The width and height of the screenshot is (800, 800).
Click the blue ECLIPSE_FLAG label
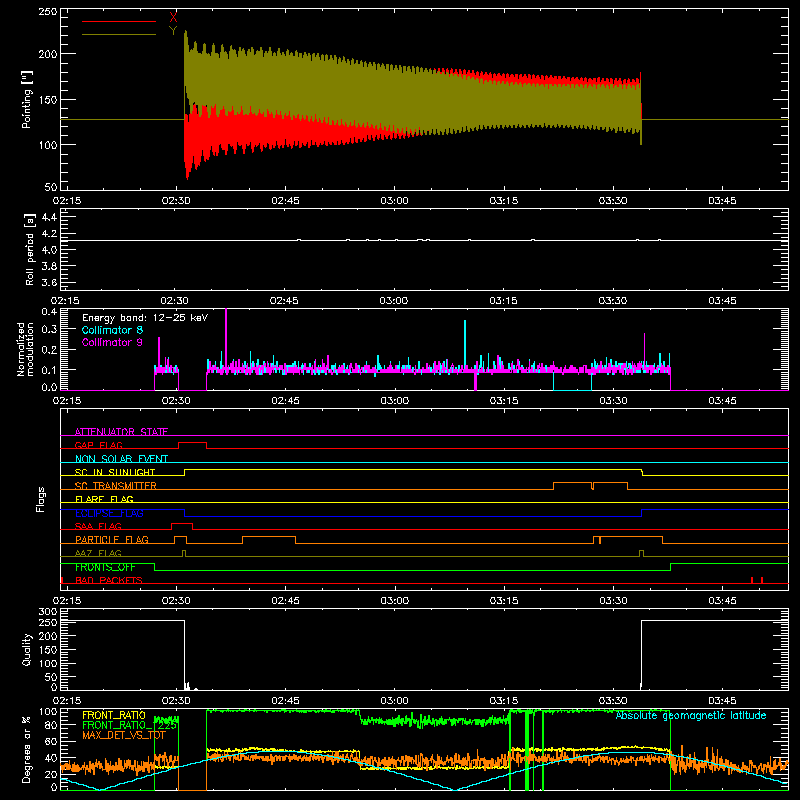pyautogui.click(x=109, y=513)
